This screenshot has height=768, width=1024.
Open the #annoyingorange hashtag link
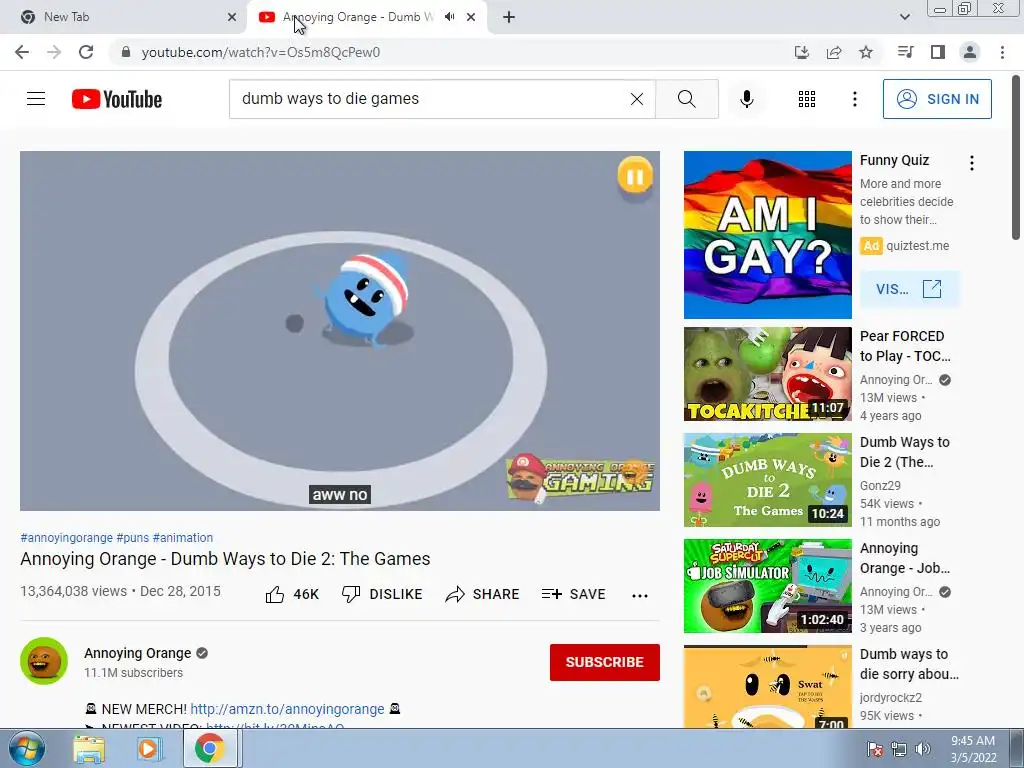(x=67, y=537)
